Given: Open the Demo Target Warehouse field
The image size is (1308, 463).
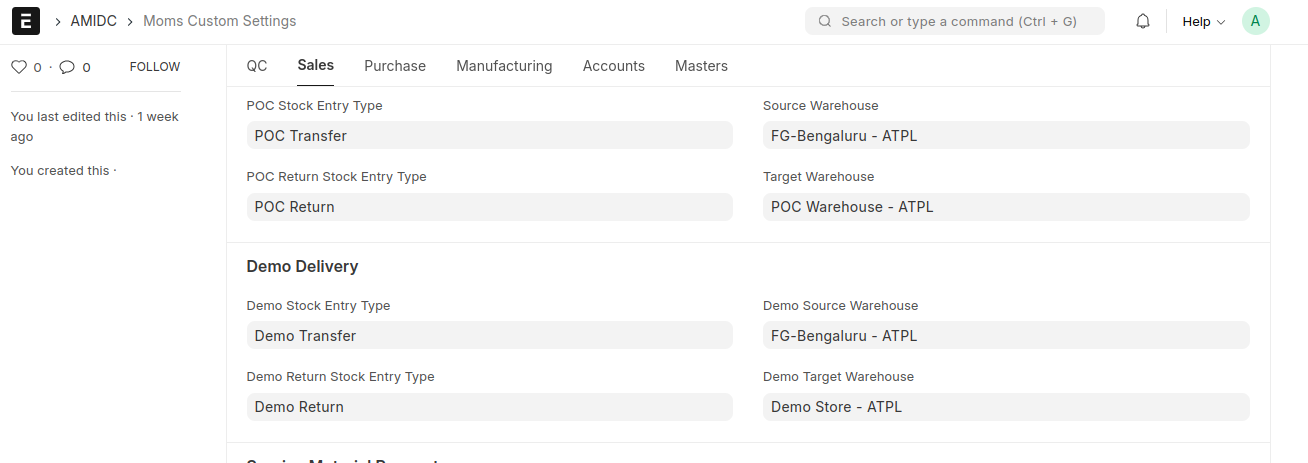Looking at the screenshot, I should (x=1005, y=407).
